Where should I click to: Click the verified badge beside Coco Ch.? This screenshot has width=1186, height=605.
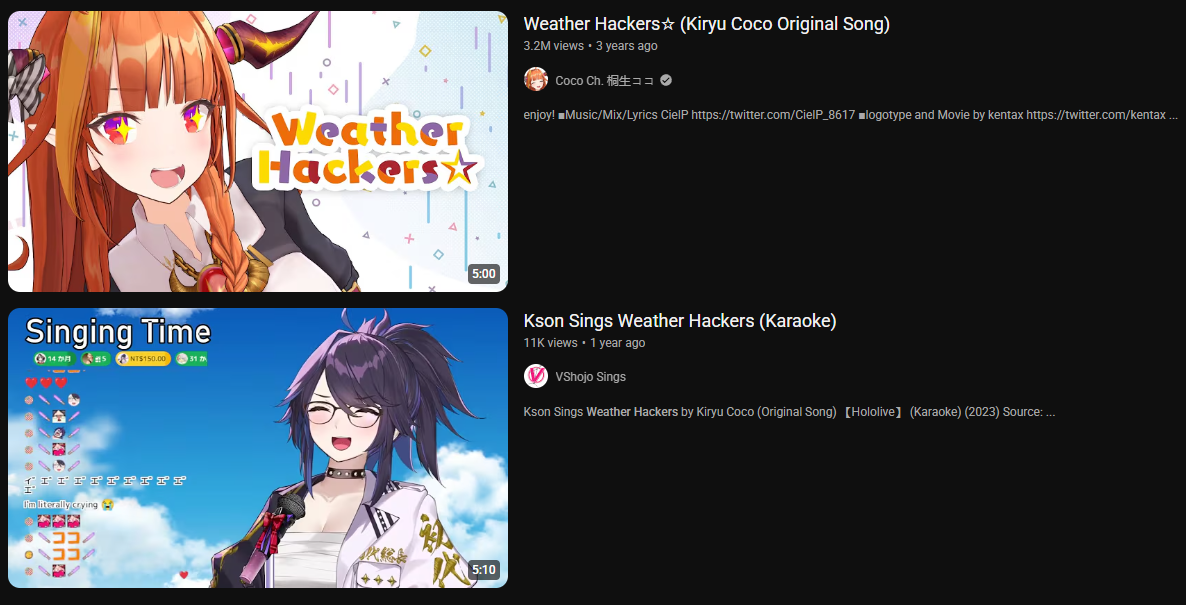[x=666, y=80]
